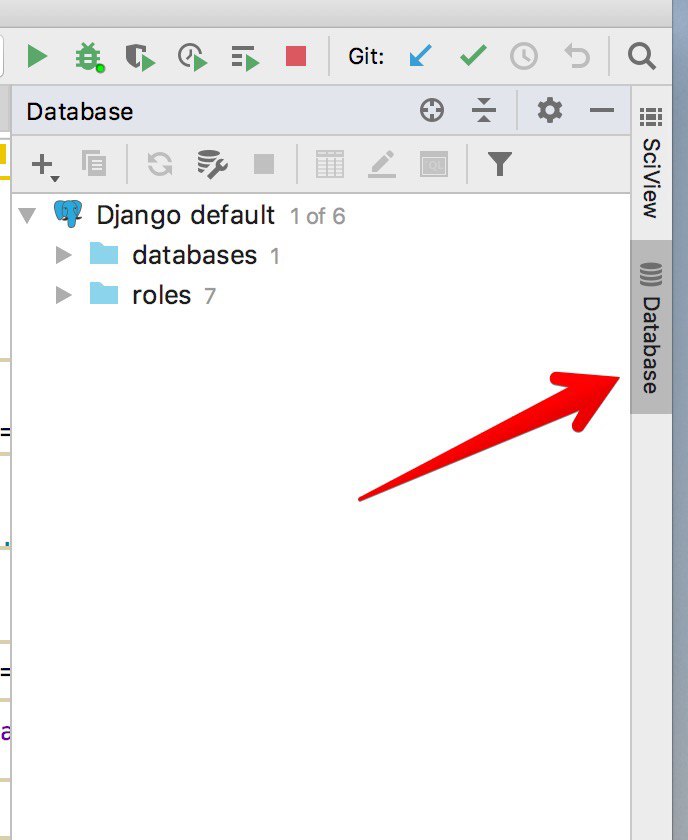Stop the running process red square

[x=296, y=56]
